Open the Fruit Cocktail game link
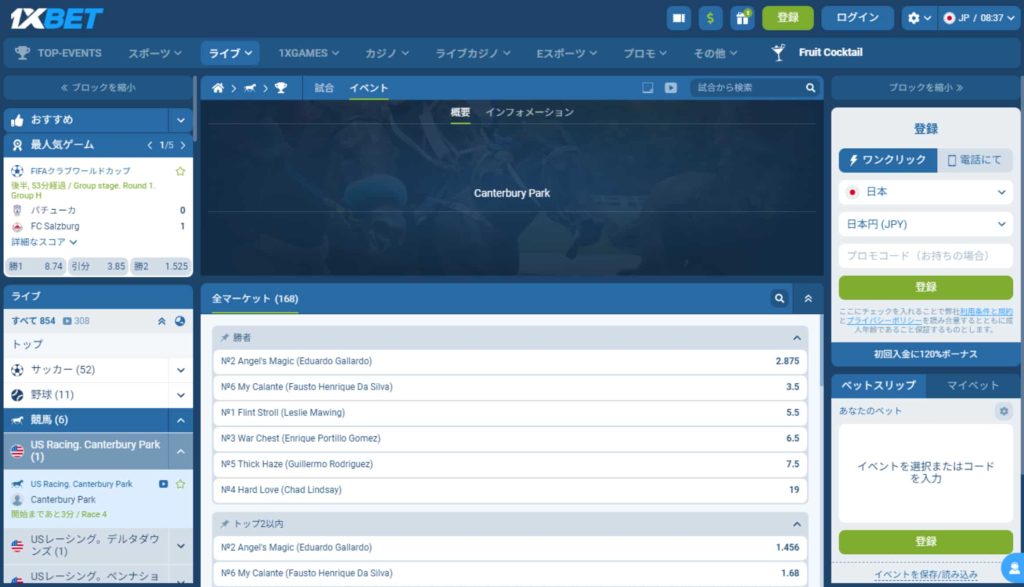 pos(817,52)
